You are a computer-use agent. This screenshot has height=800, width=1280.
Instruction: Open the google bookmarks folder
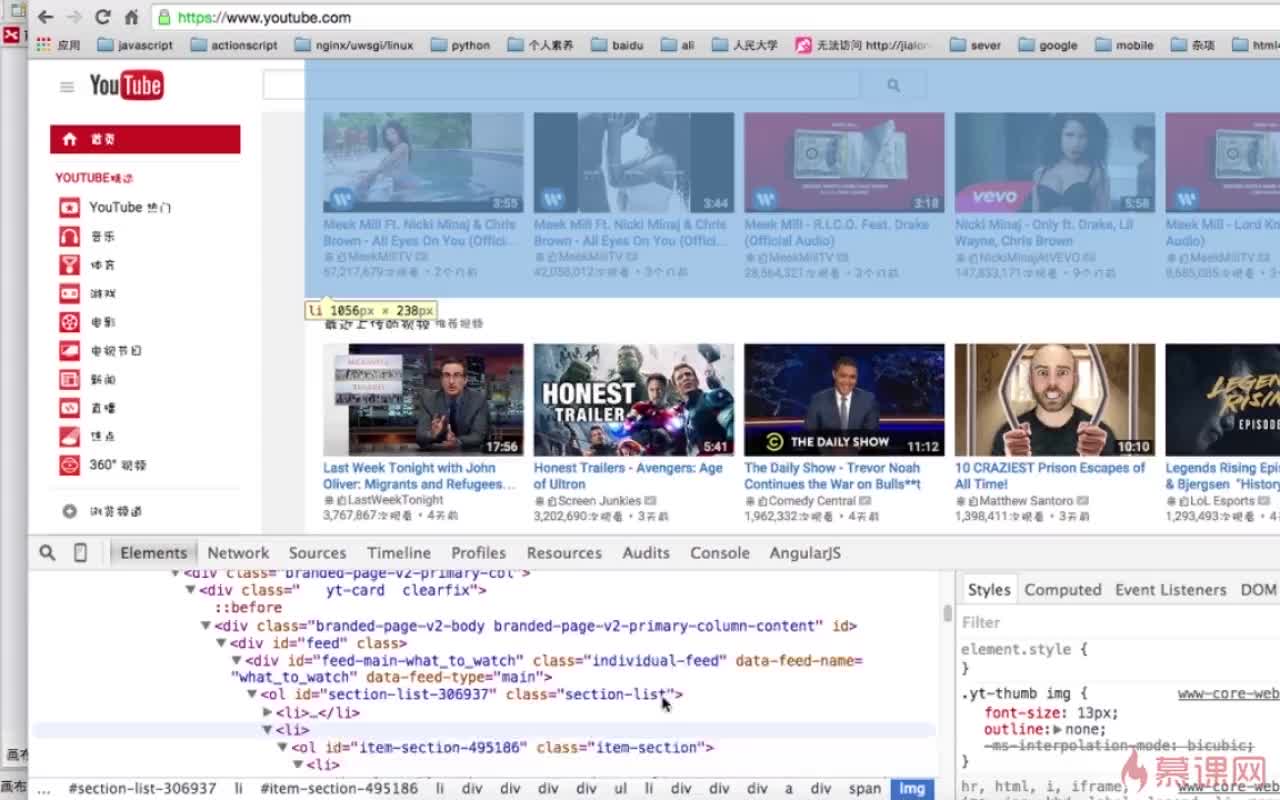(x=1048, y=45)
